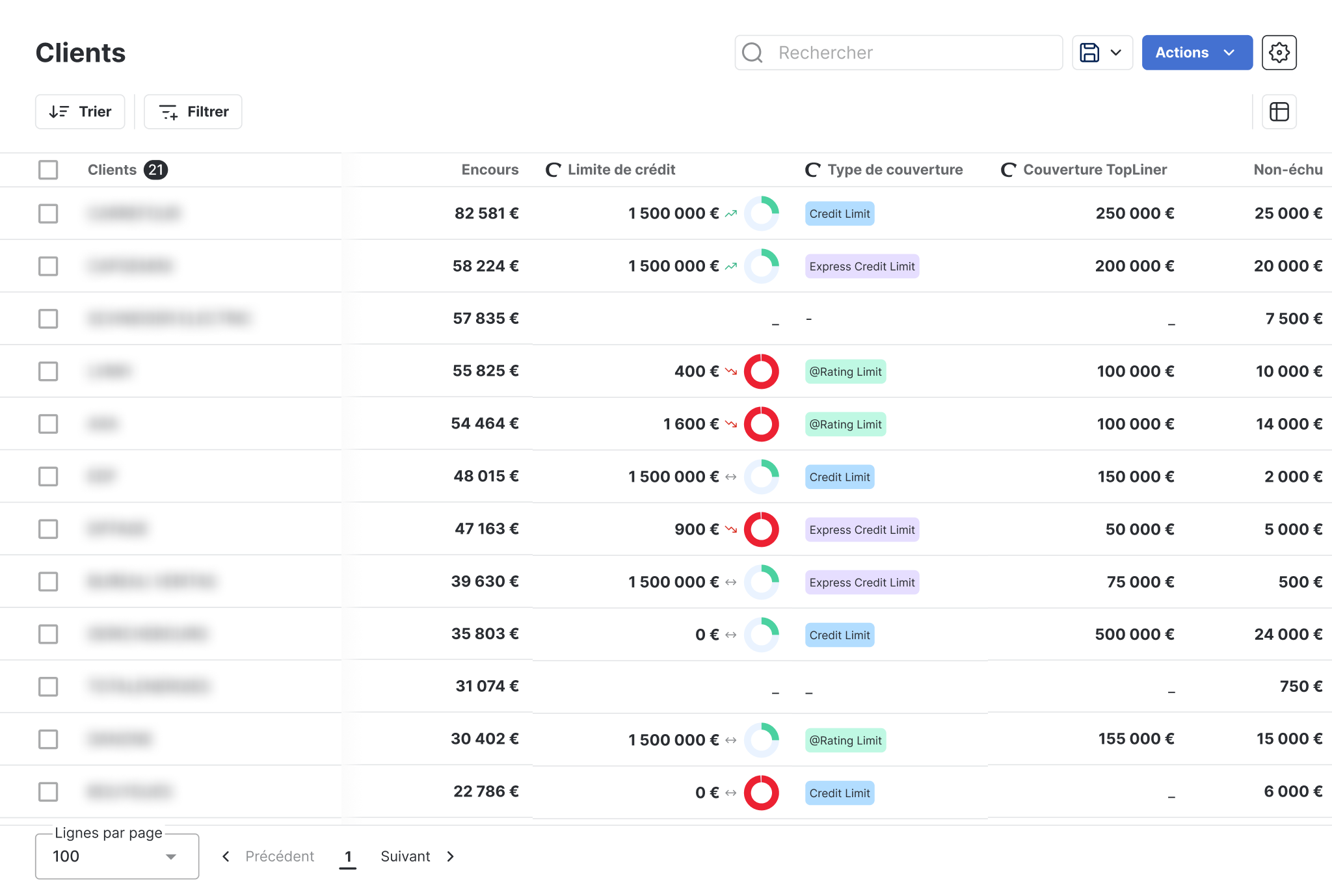1332x896 pixels.
Task: Click refresh icon beside Limite de crédit
Action: (x=553, y=170)
